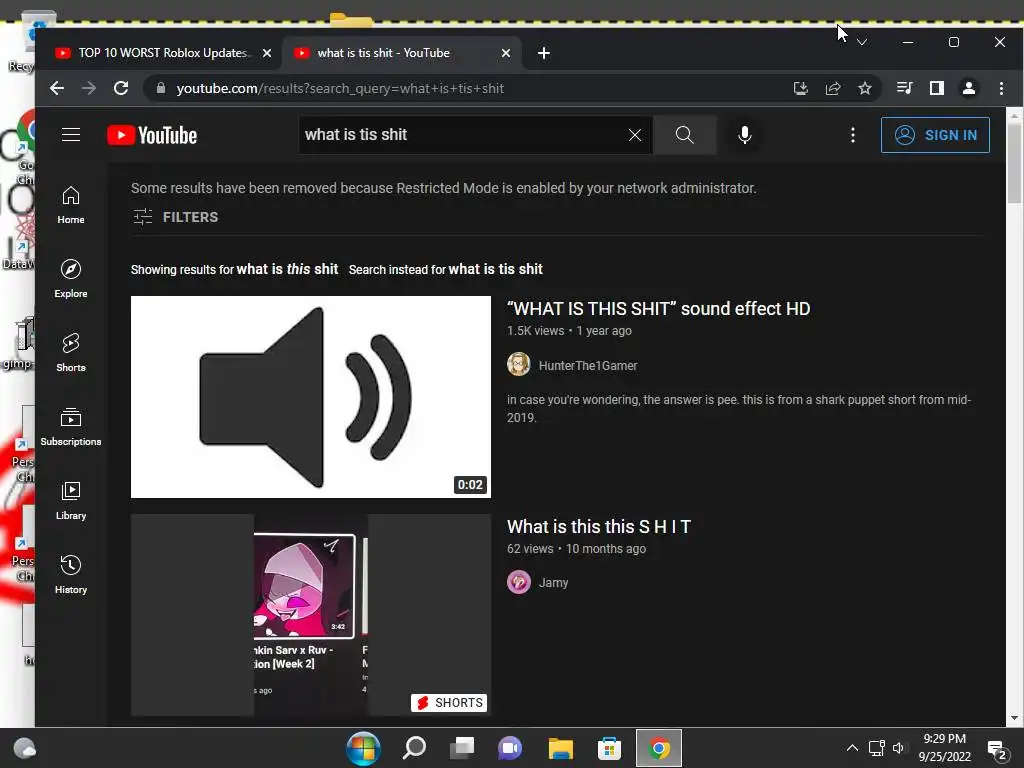Show hidden system tray icons

pos(852,748)
